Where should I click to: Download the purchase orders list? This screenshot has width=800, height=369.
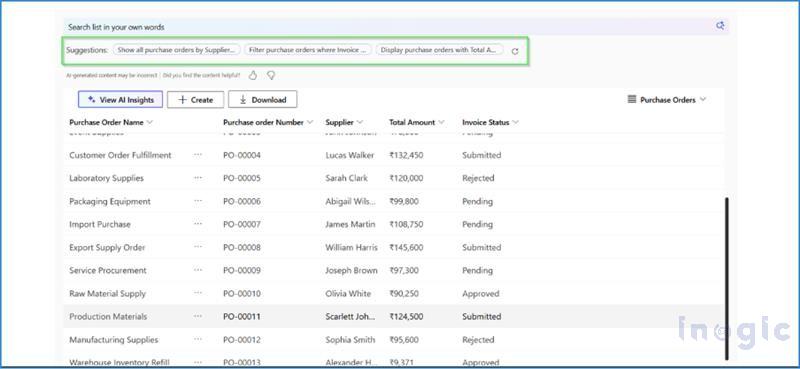(263, 100)
